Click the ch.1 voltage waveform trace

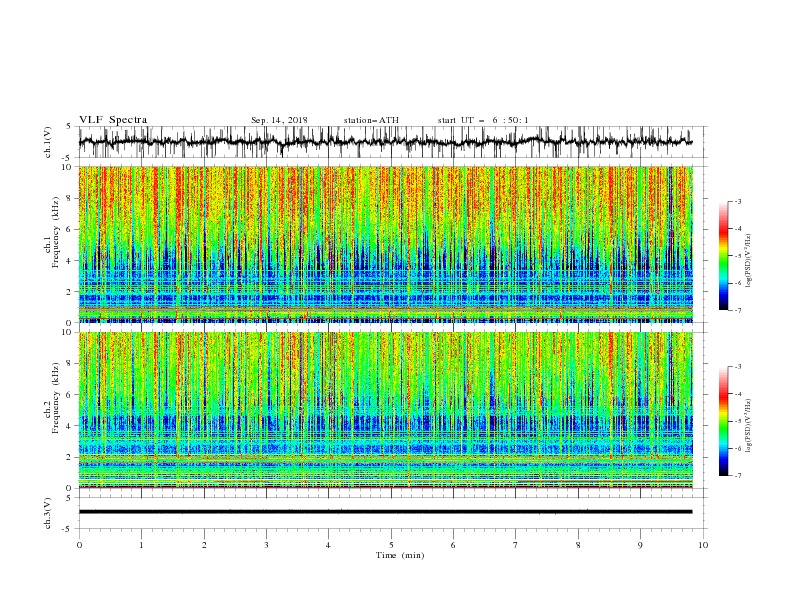tap(386, 142)
